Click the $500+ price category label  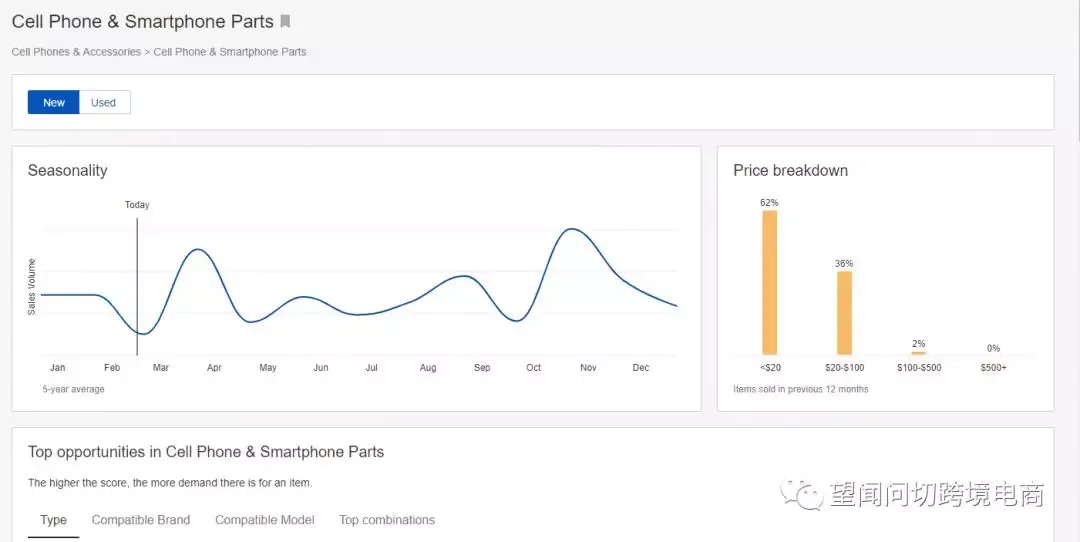click(x=993, y=368)
